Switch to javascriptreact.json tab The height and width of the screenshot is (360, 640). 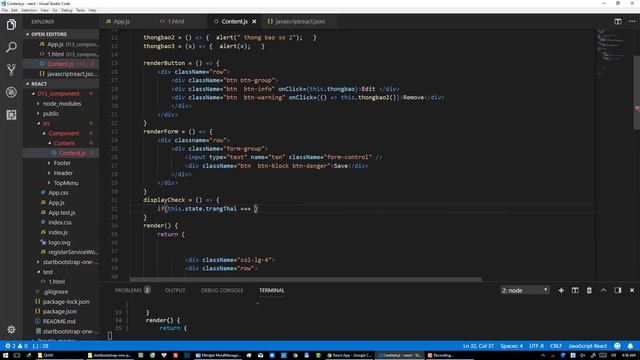click(300, 21)
